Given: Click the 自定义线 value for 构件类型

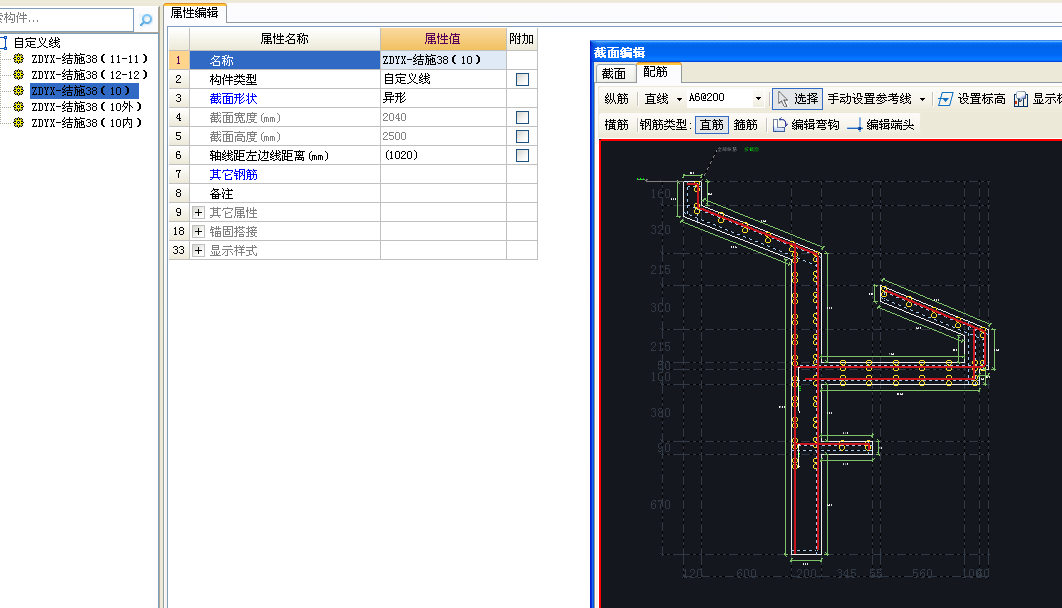Looking at the screenshot, I should [443, 79].
